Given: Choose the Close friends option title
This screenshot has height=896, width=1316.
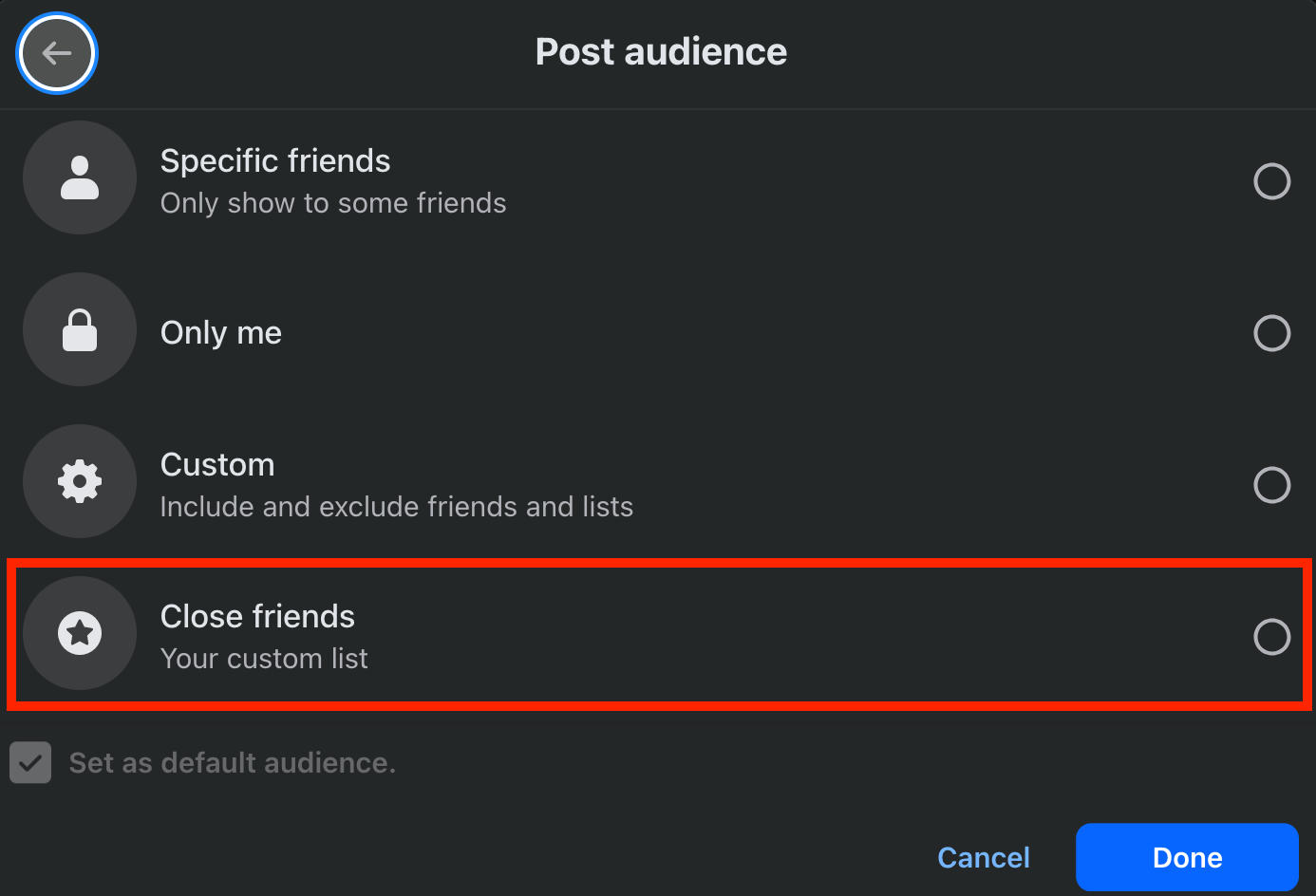Looking at the screenshot, I should [257, 617].
